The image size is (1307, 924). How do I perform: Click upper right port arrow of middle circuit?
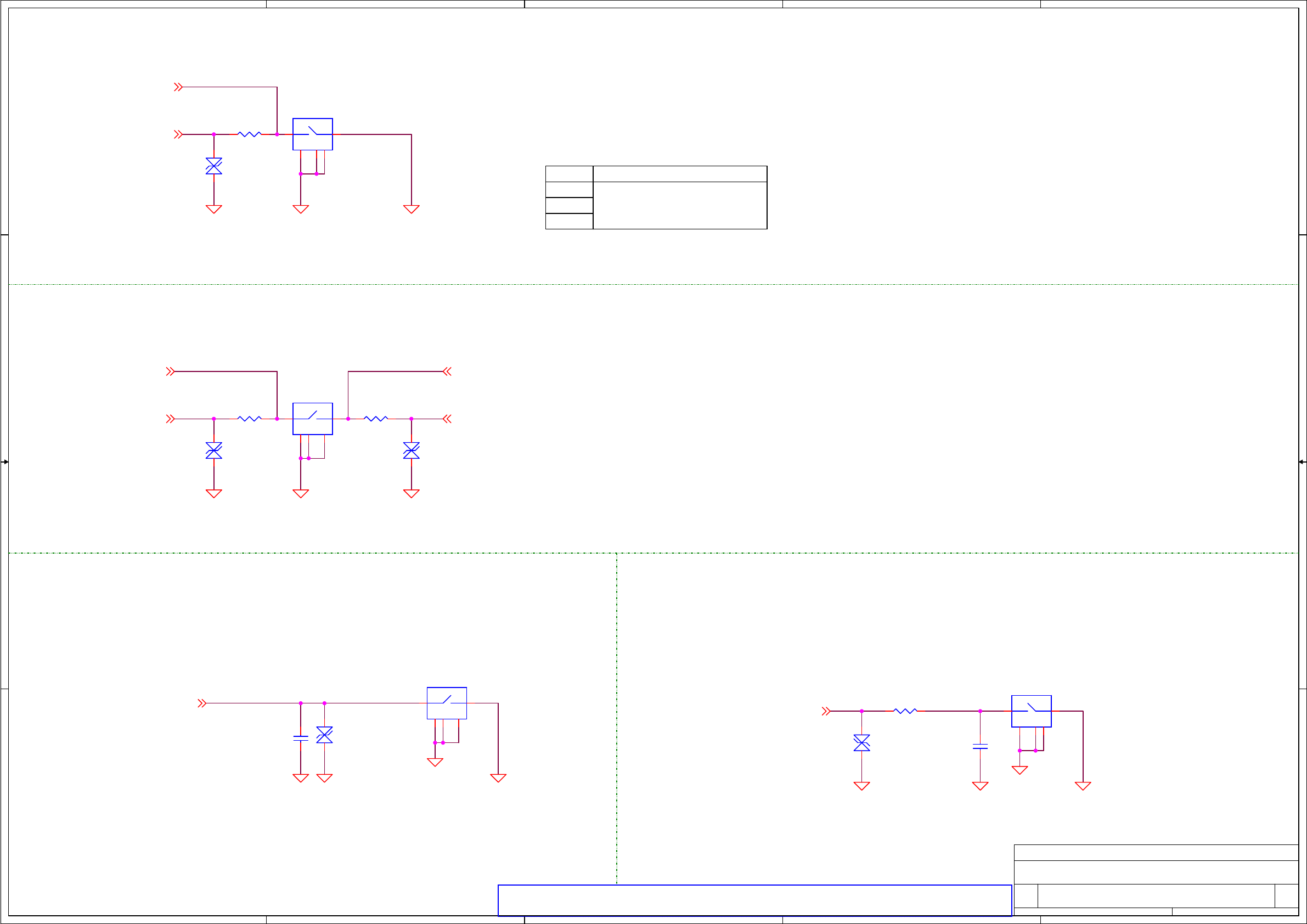(447, 371)
